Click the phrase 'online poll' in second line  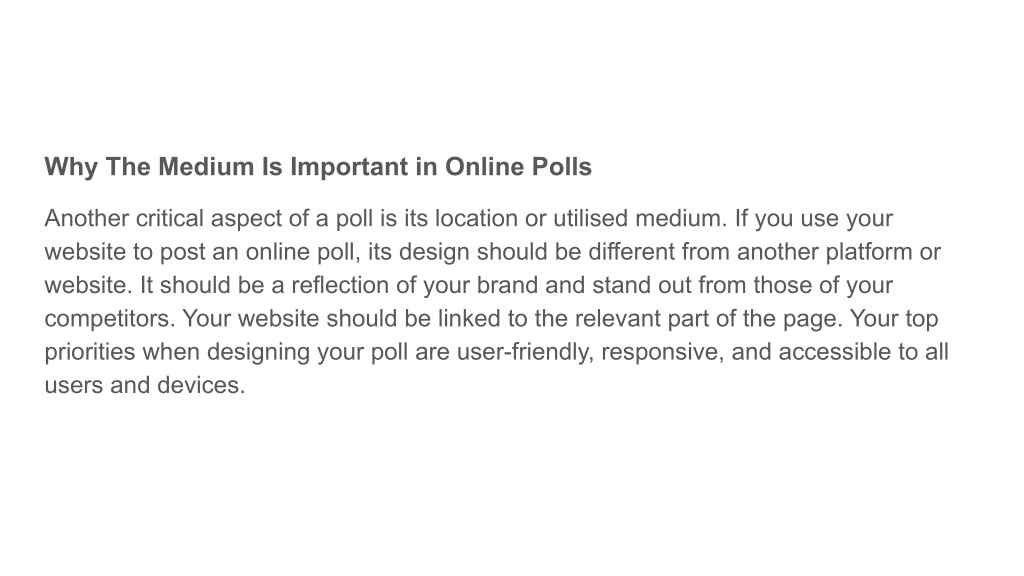[303, 253]
